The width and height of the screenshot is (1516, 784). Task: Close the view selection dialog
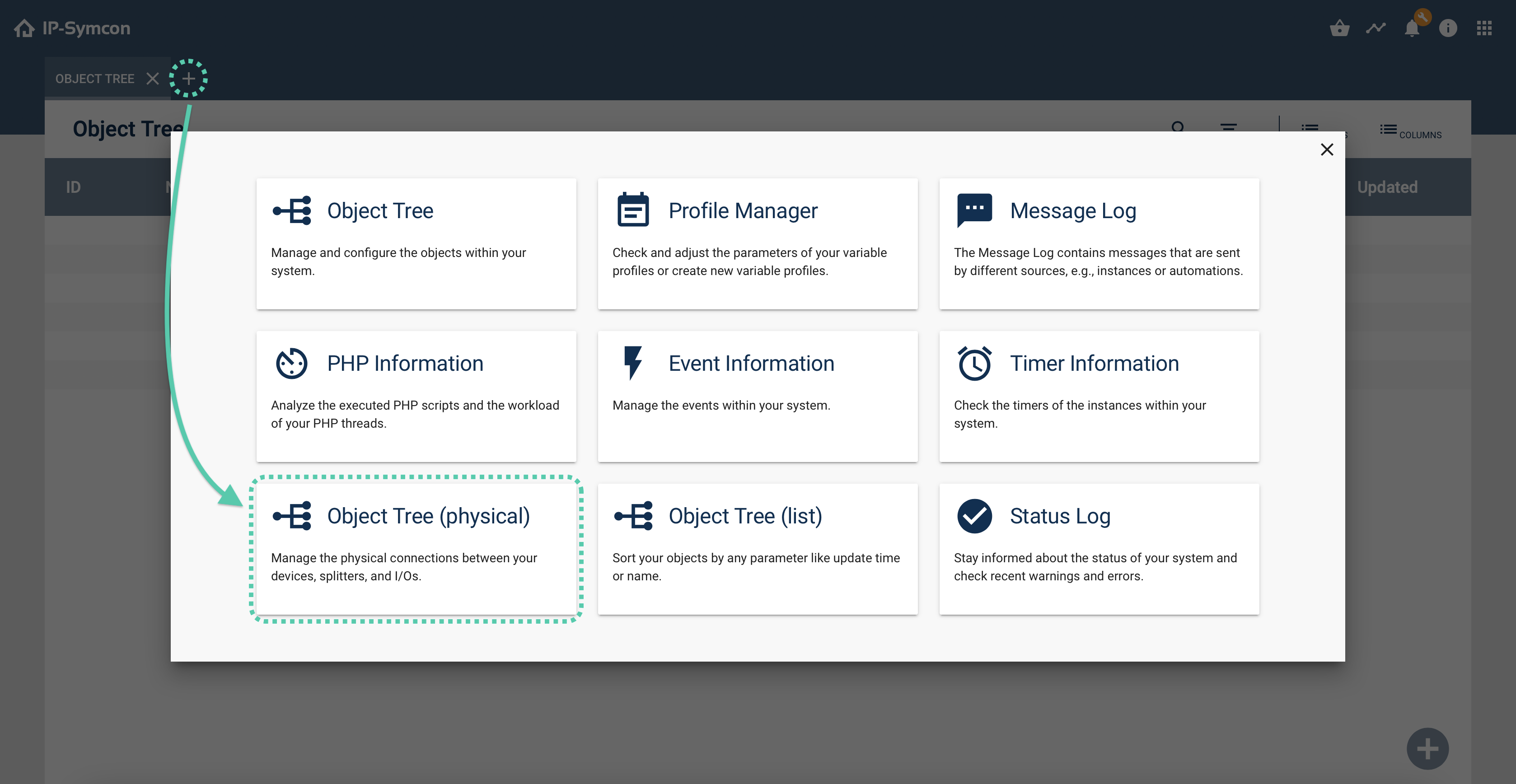point(1326,149)
